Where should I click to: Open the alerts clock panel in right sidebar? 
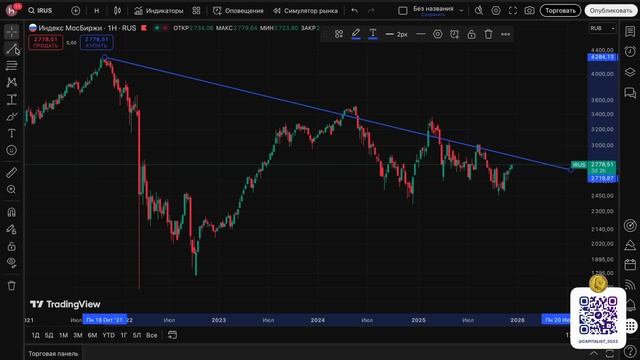(x=630, y=51)
